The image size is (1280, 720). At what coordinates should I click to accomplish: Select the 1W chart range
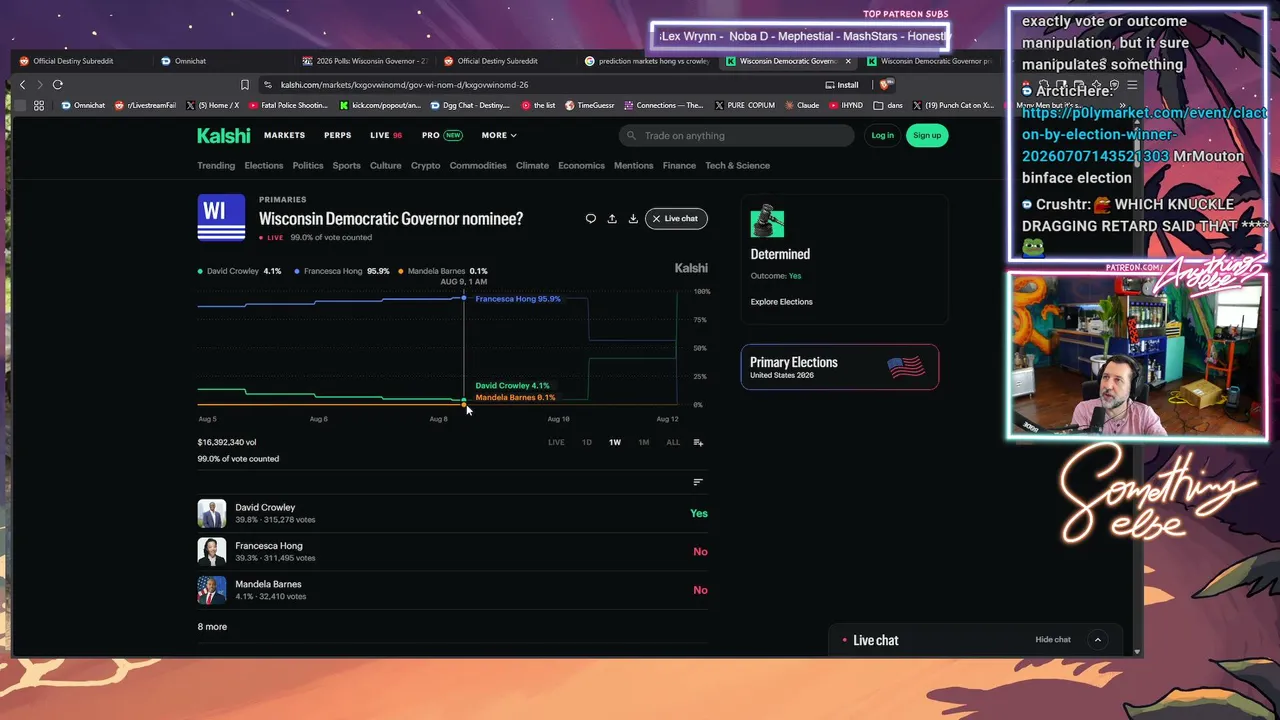coord(615,442)
